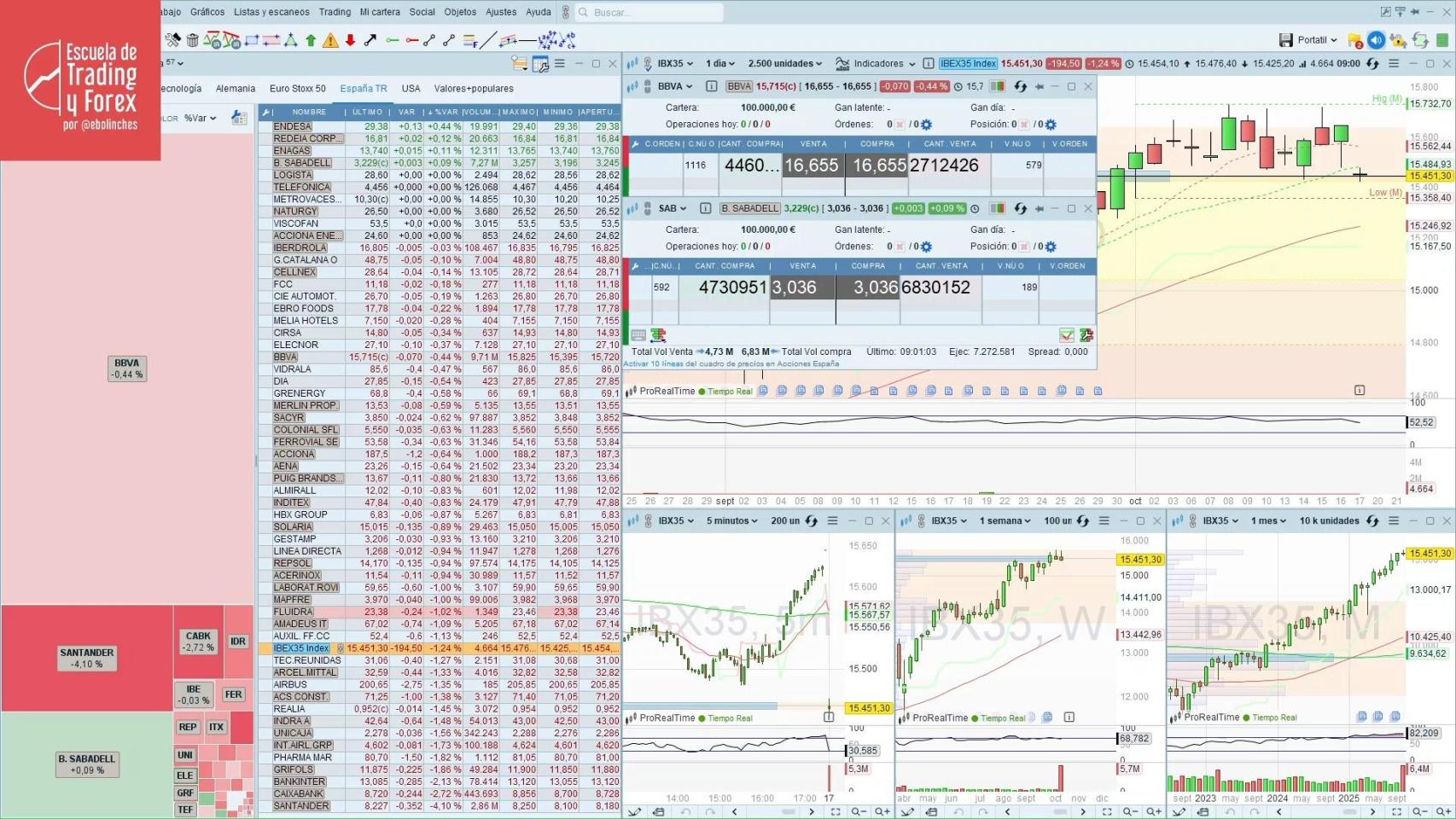
Task: Open the Trading menu
Action: (x=335, y=12)
